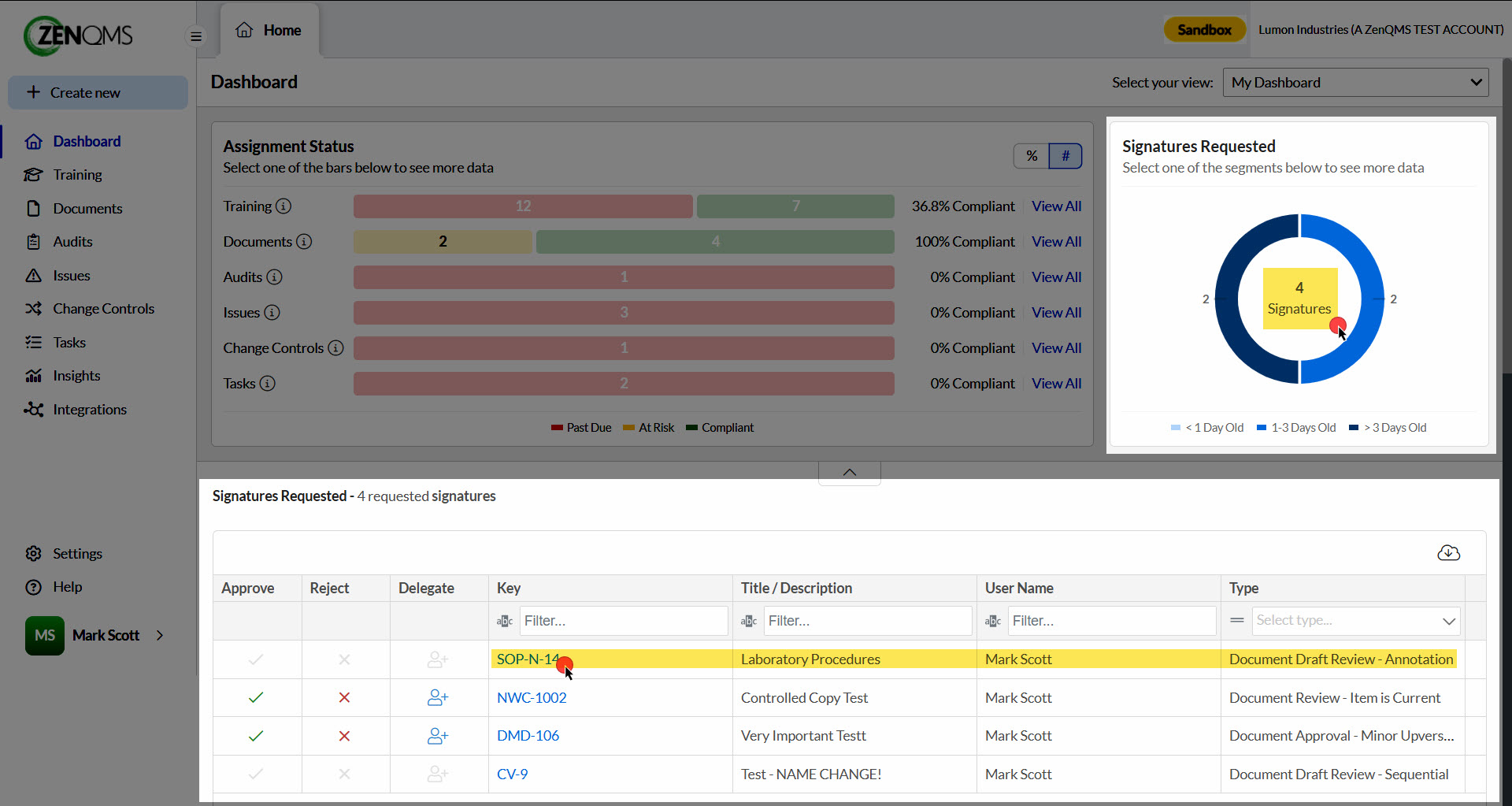
Task: Switch Assignment Status to percent view
Action: pos(1032,156)
